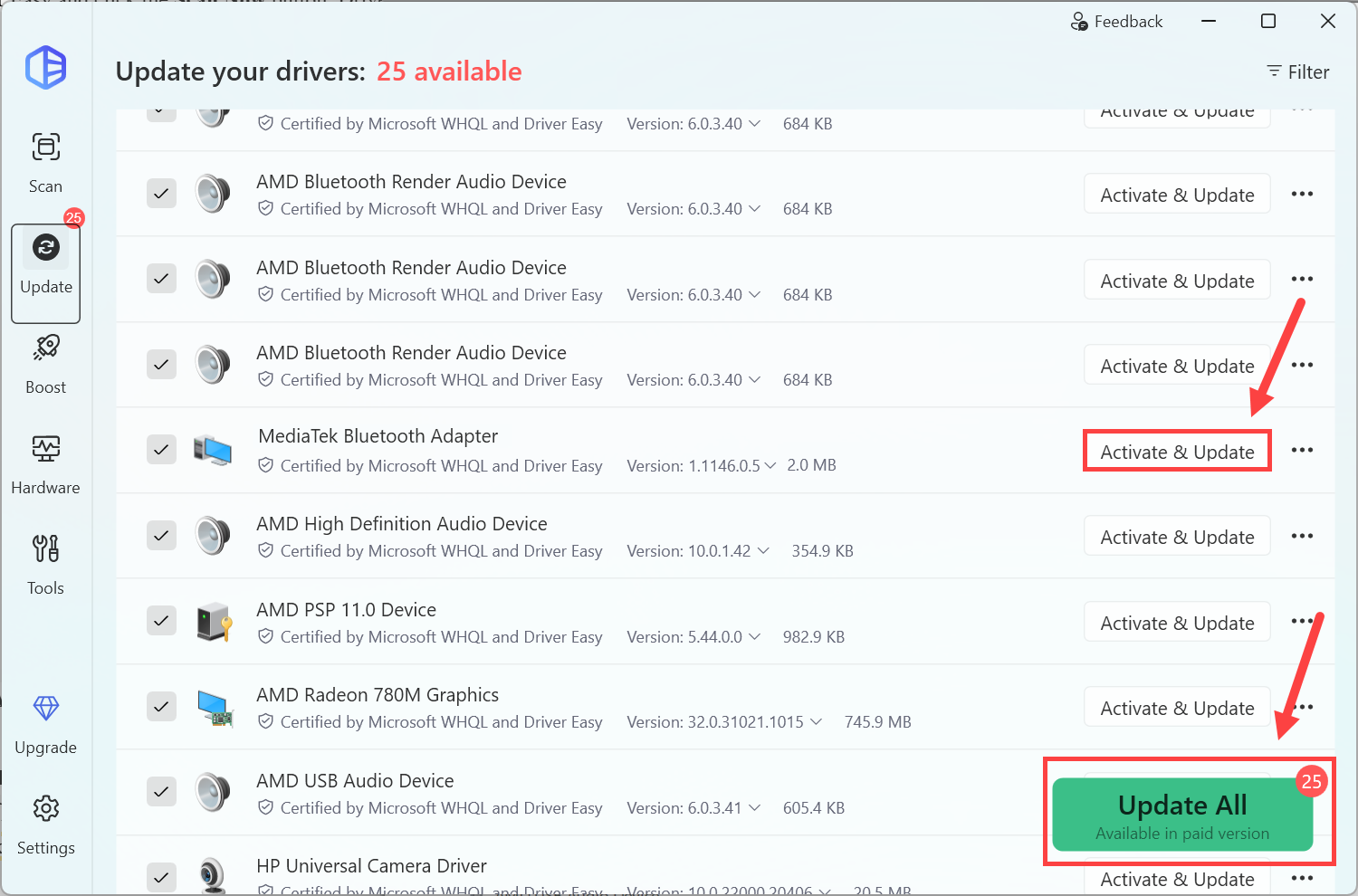1358x896 pixels.
Task: Select the 'AMD USB Audio Device' name
Action: (x=355, y=780)
